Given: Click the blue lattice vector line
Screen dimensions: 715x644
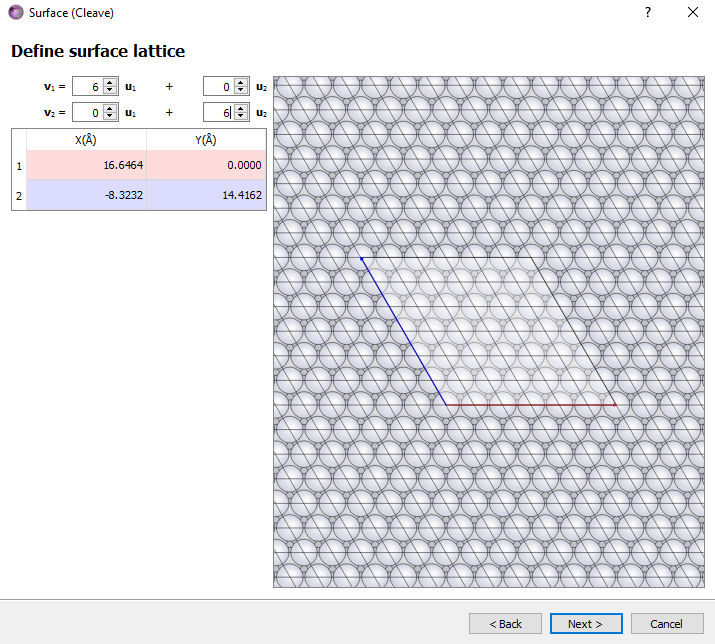Looking at the screenshot, I should coord(404,332).
